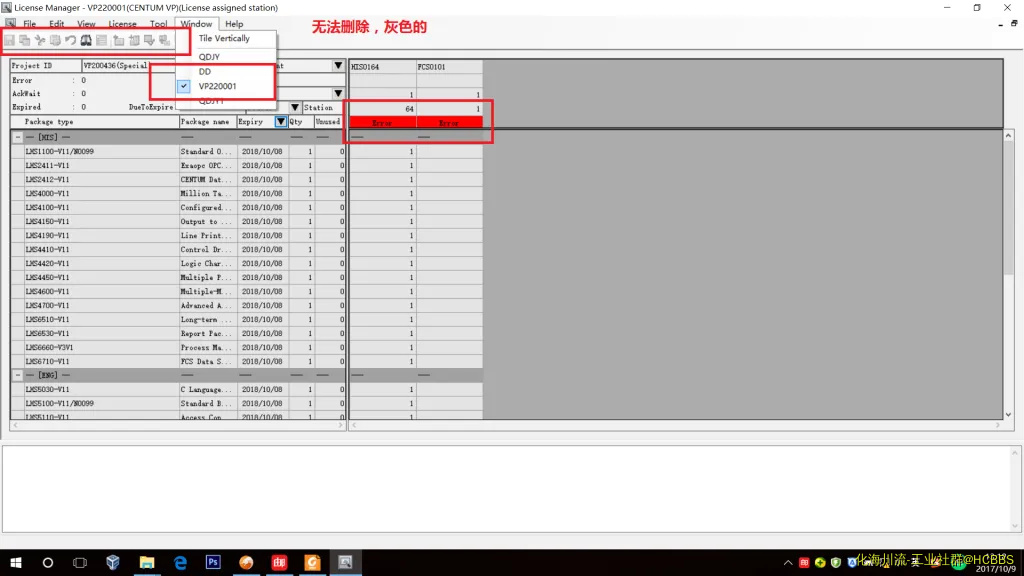Viewport: 1024px width, 576px height.
Task: Switch to License Manager taskbar button
Action: (345, 562)
